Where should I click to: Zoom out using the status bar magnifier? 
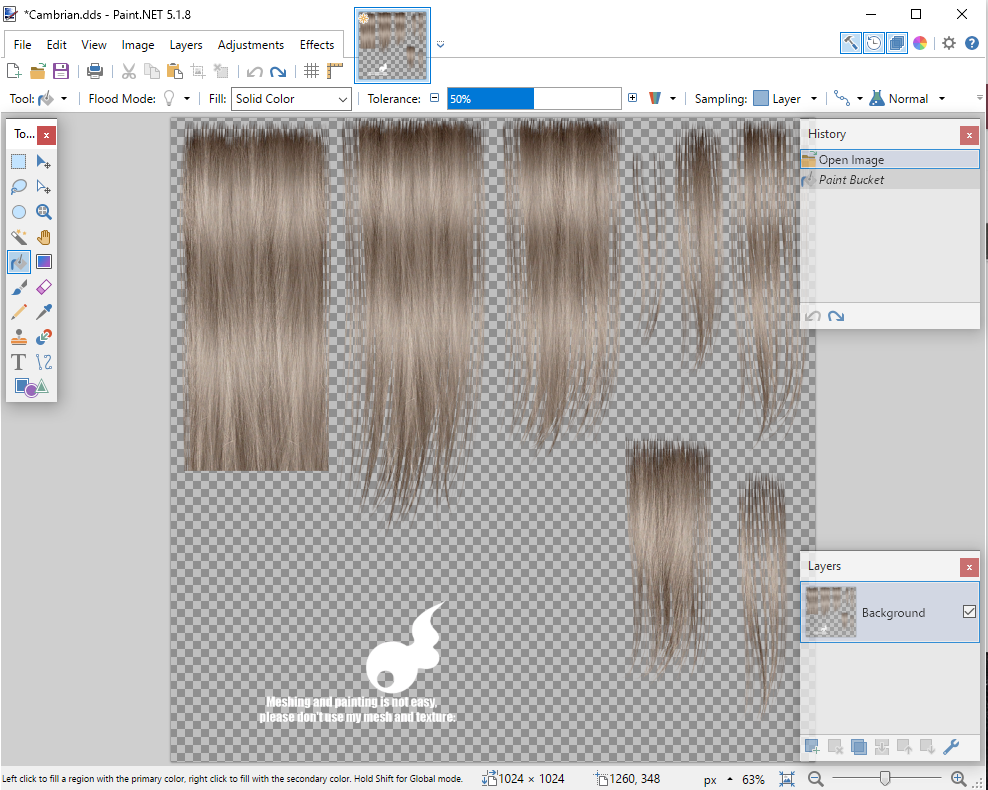pos(815,779)
